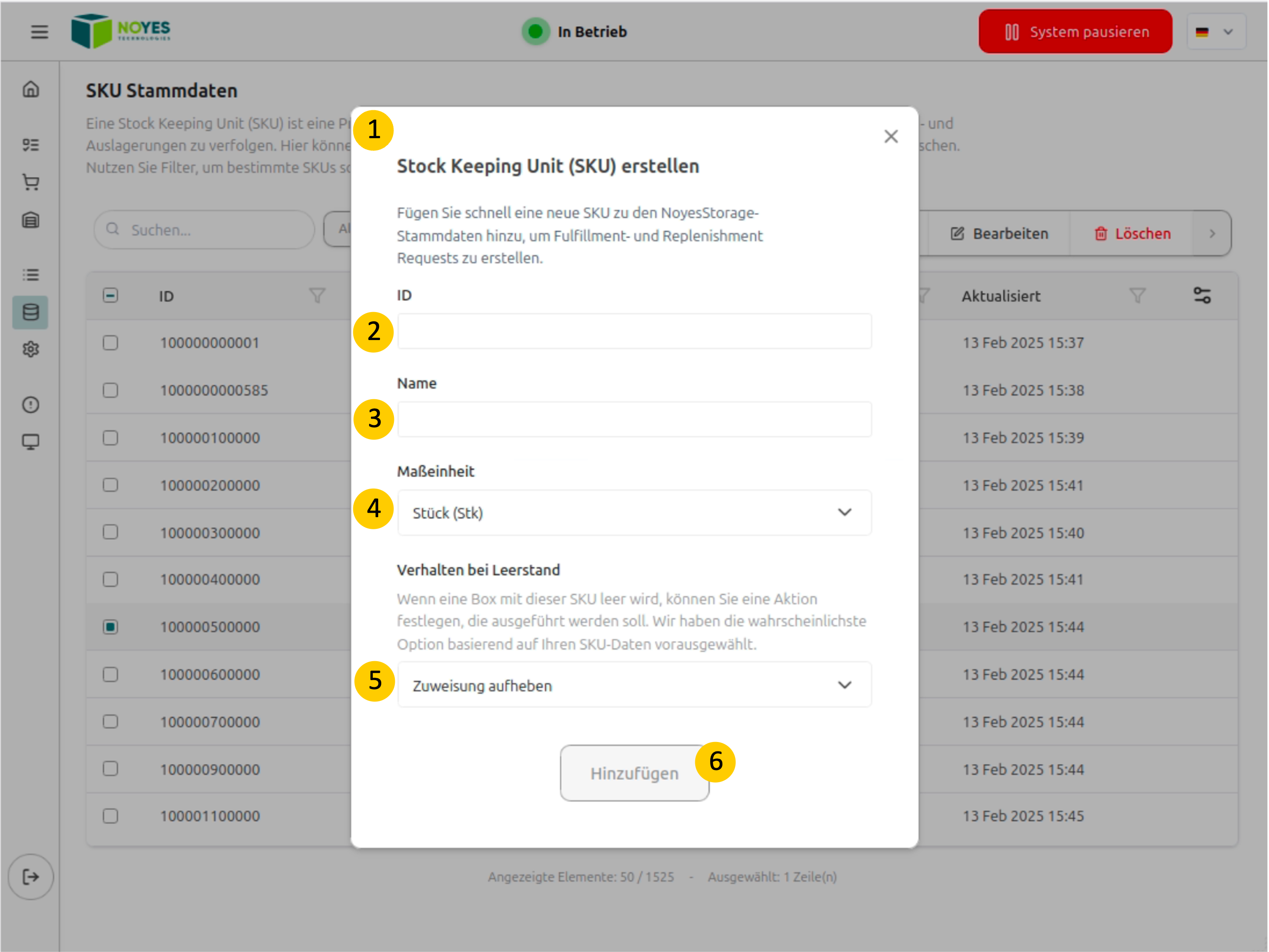The height and width of the screenshot is (952, 1269).
Task: Click the timestamp 13 Feb 2025 15:45
Action: pos(1023,816)
